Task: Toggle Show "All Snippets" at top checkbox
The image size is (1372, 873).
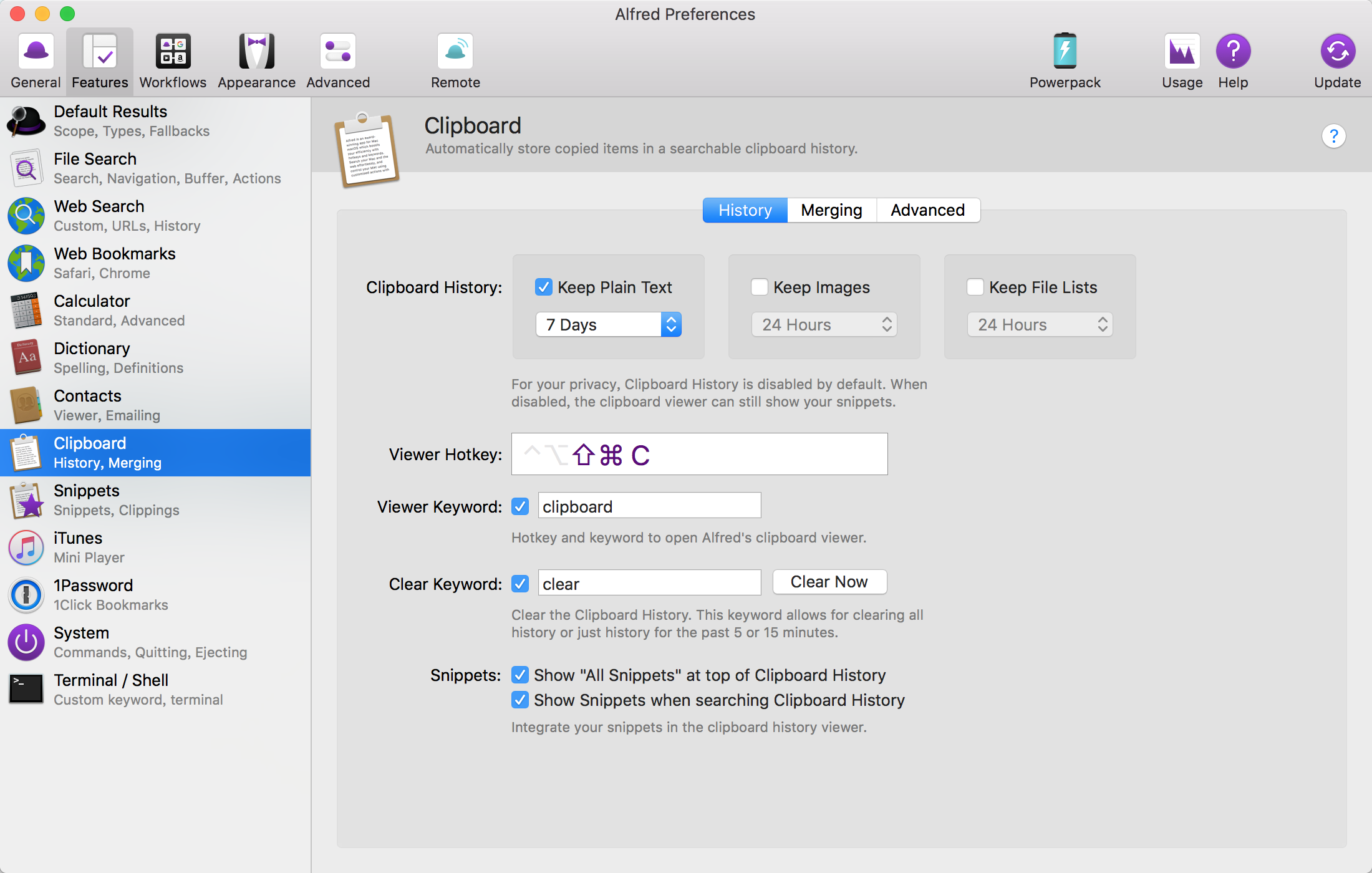Action: 520,675
